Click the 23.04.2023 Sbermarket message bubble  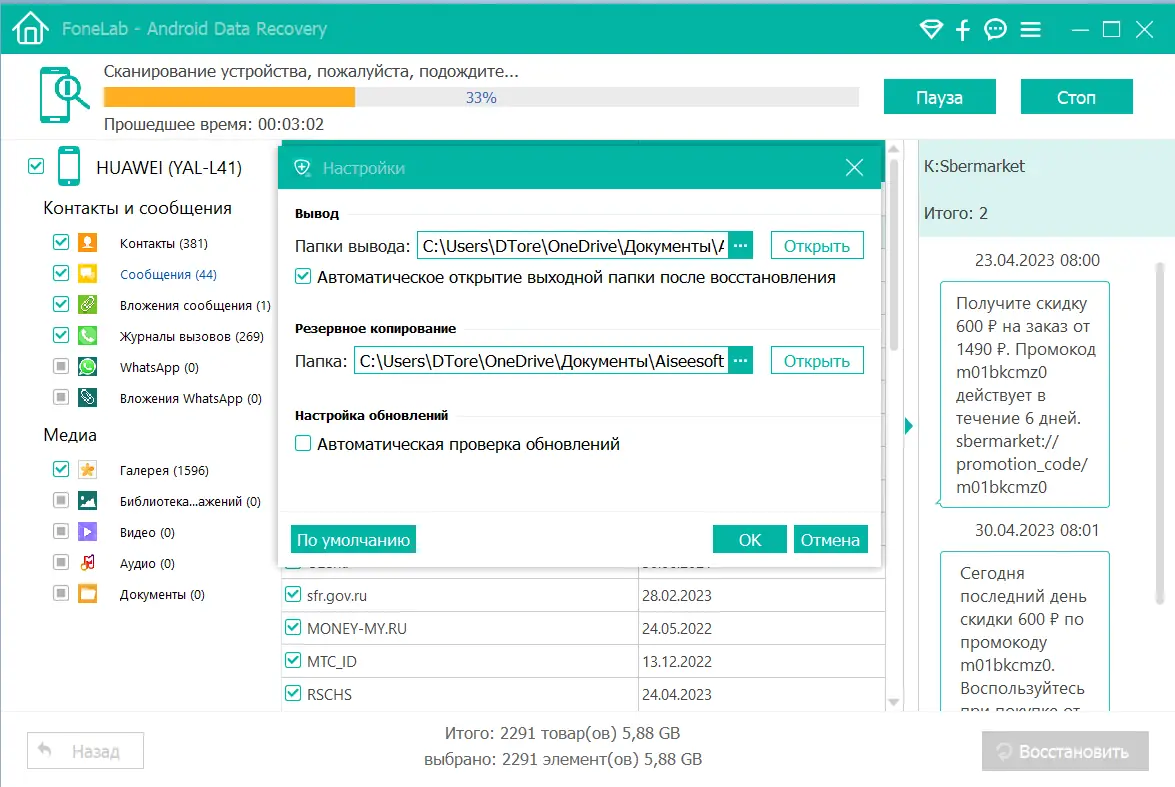(x=1024, y=394)
